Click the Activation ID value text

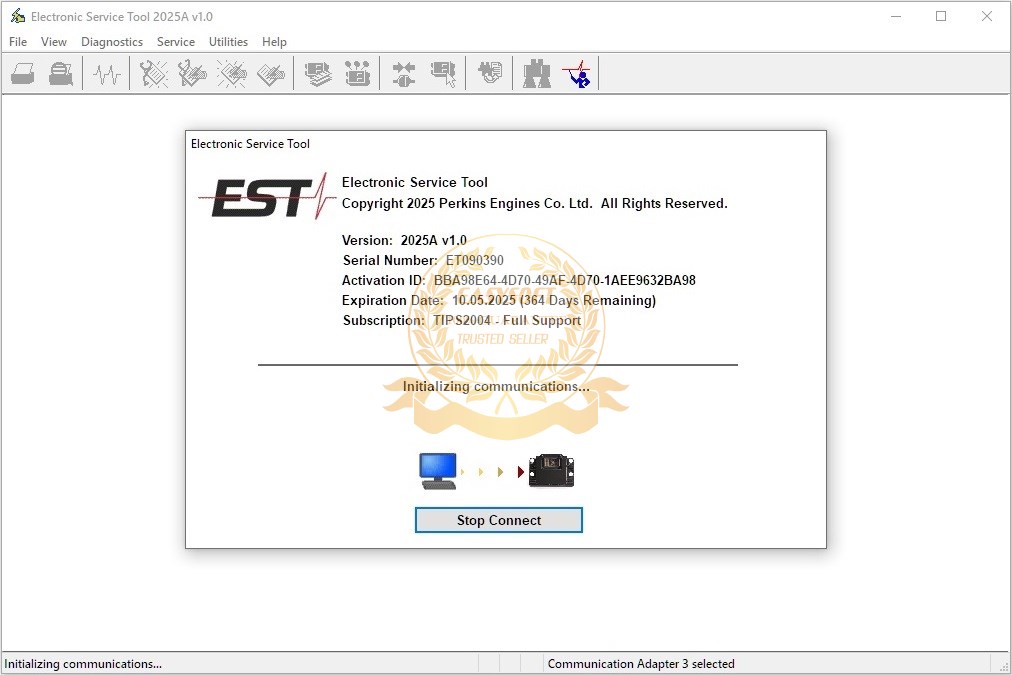pyautogui.click(x=565, y=281)
